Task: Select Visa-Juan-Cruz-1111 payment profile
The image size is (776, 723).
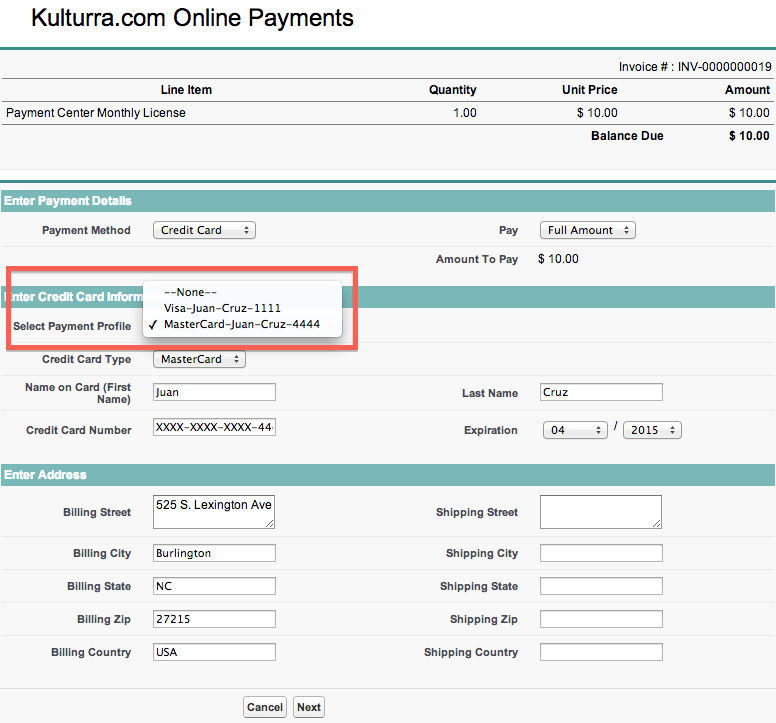Action: point(242,308)
